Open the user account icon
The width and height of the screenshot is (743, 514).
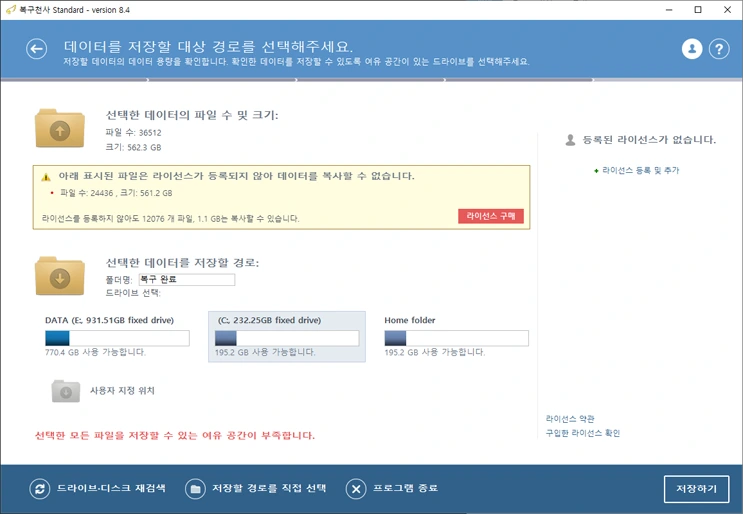coord(692,49)
